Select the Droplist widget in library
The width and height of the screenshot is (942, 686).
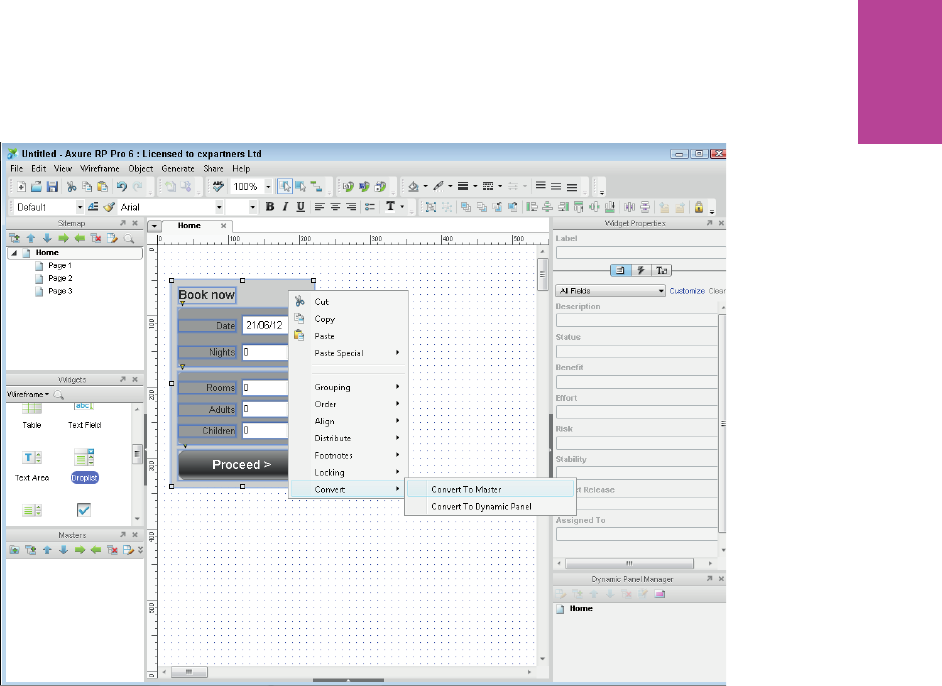tap(84, 466)
